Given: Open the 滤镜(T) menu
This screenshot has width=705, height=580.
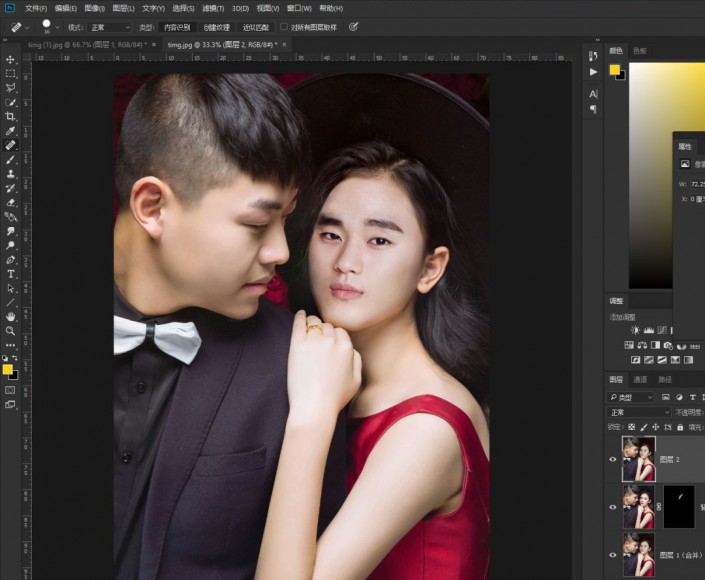Looking at the screenshot, I should 215,8.
